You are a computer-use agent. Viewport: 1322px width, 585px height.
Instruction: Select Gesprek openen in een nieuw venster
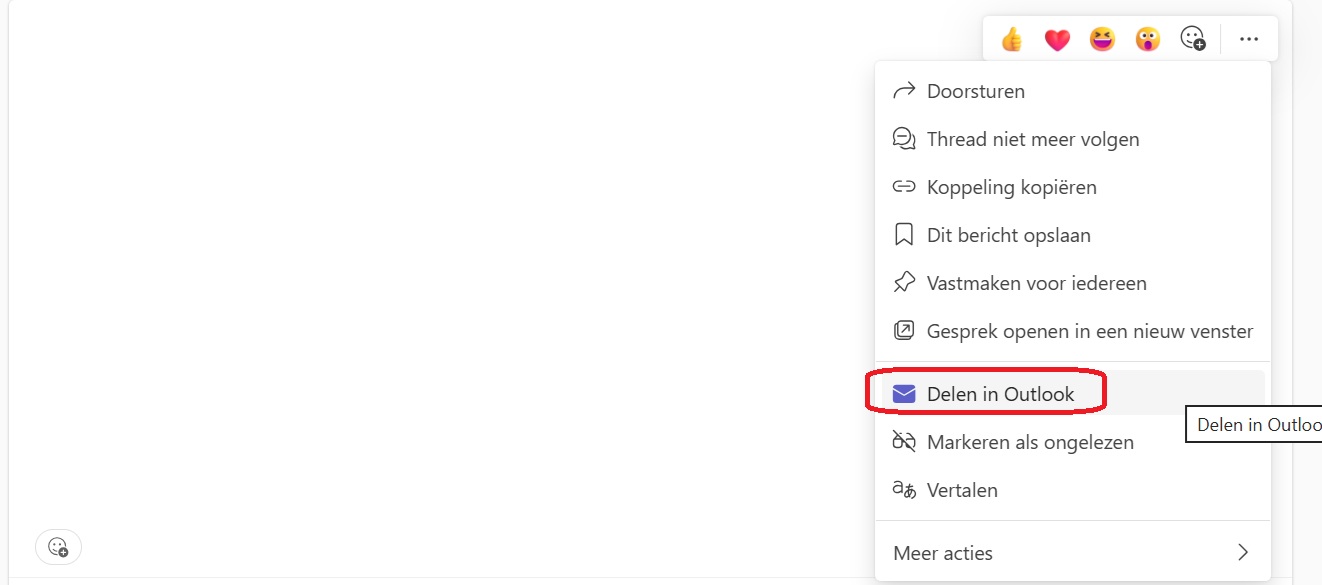point(1089,331)
